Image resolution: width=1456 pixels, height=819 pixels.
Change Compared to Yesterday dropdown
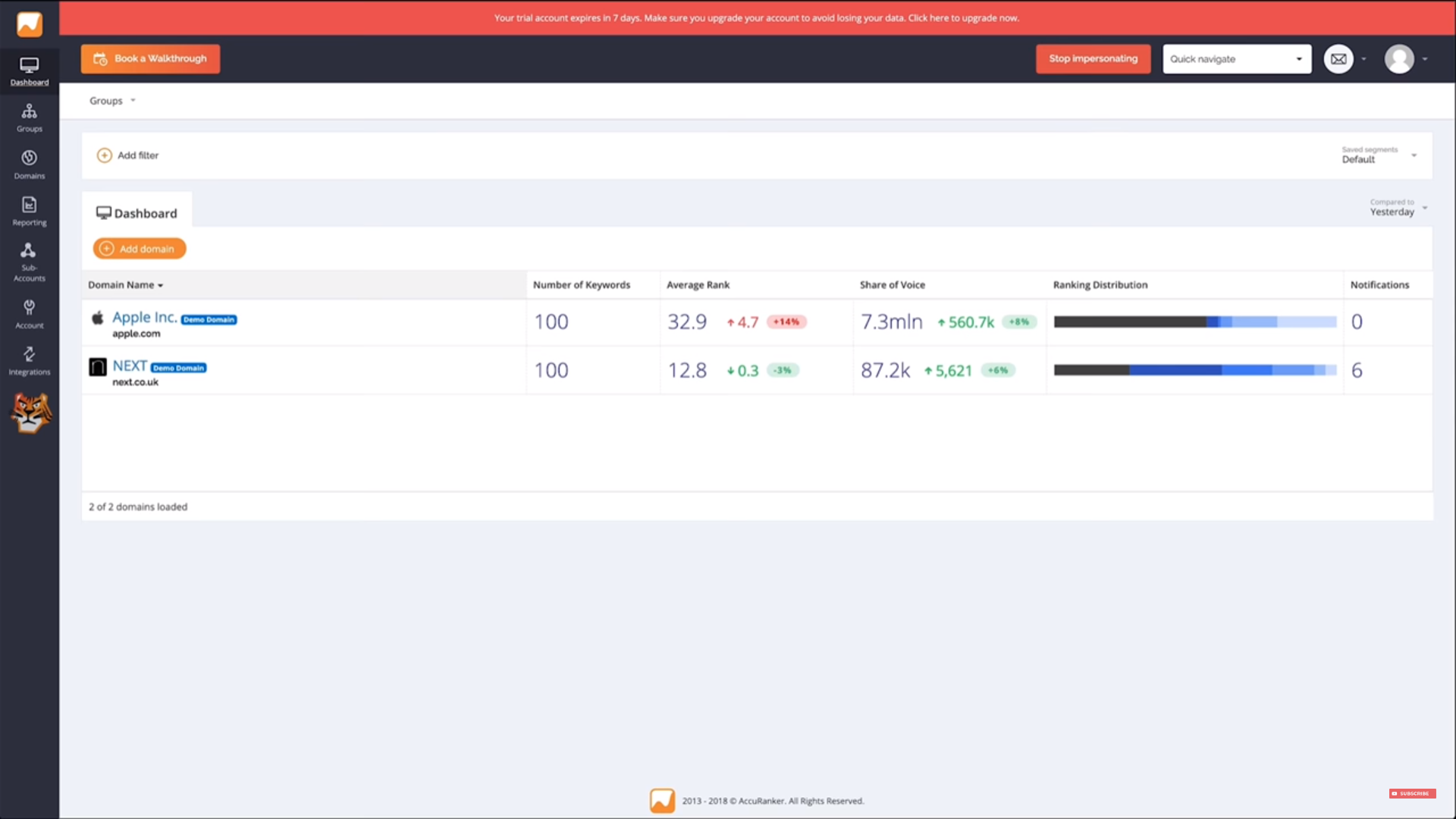click(x=1398, y=208)
